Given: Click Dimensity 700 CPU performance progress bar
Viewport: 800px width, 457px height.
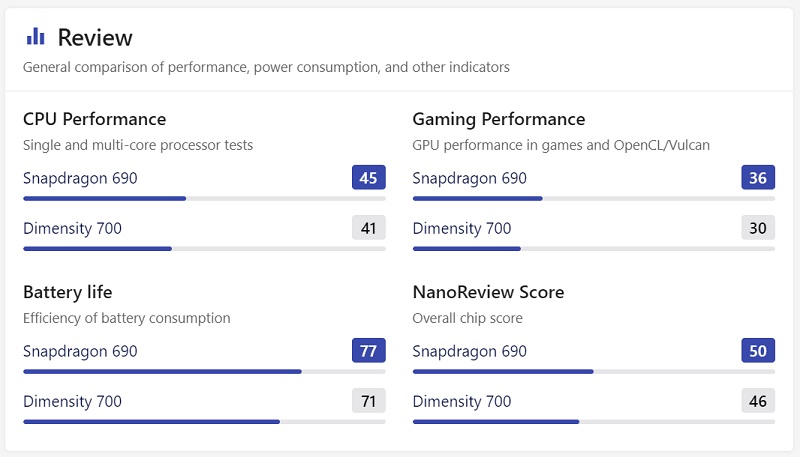Looking at the screenshot, I should [x=204, y=248].
